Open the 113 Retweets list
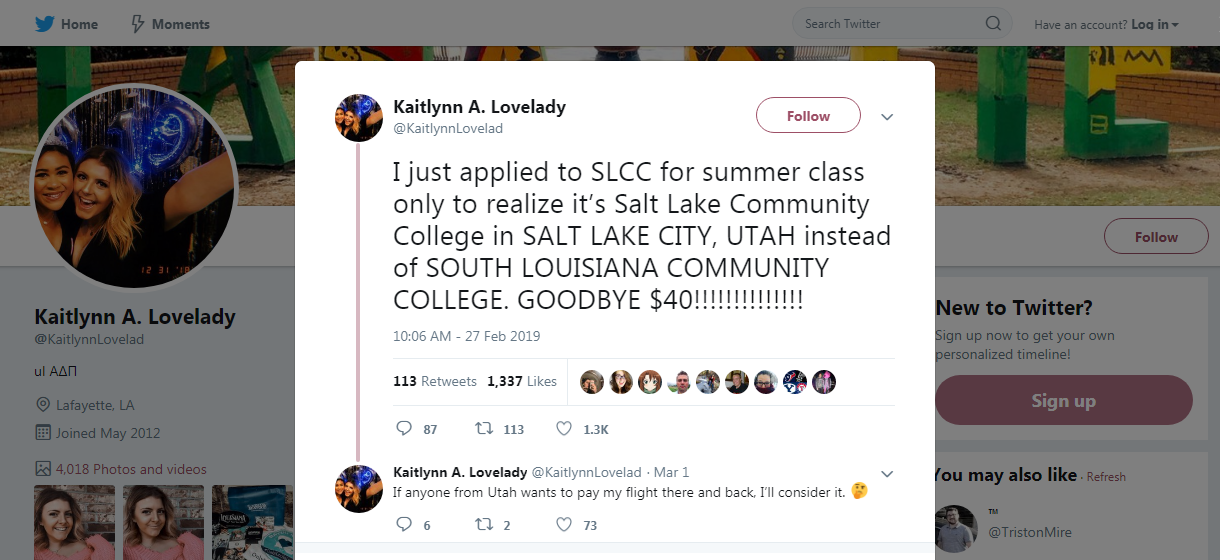 (435, 381)
